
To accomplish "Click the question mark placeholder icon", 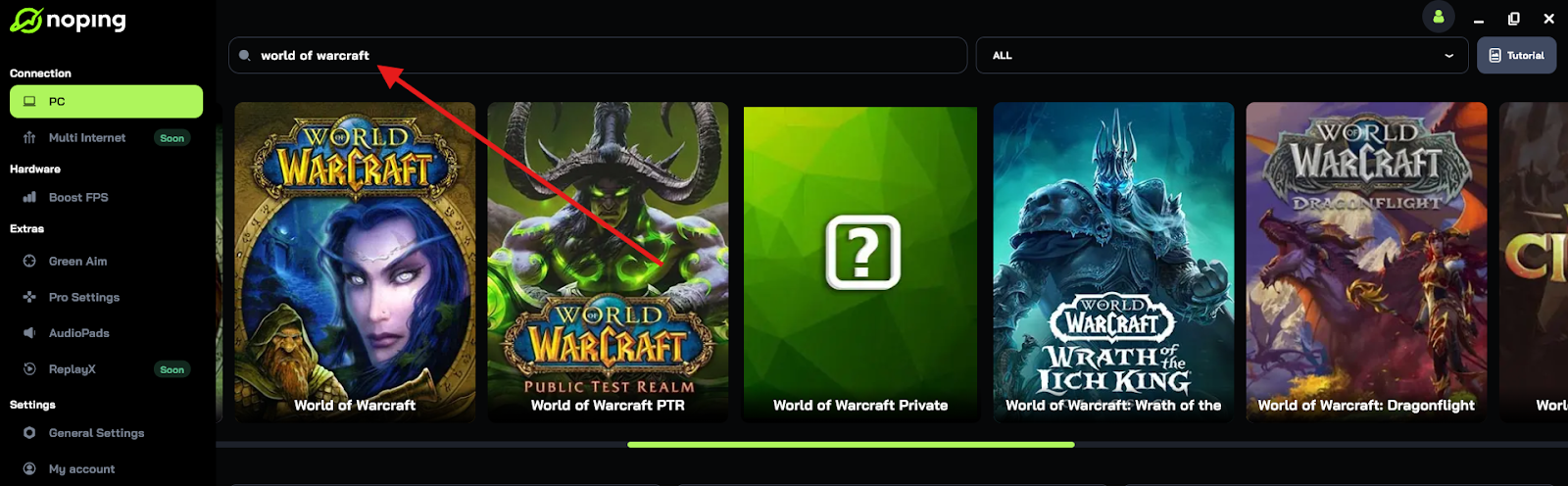I will point(862,253).
